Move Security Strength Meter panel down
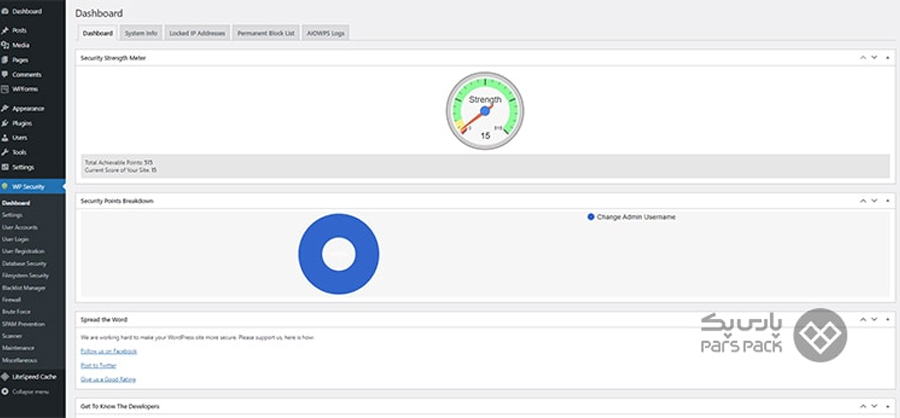This screenshot has width=900, height=418. [x=874, y=57]
